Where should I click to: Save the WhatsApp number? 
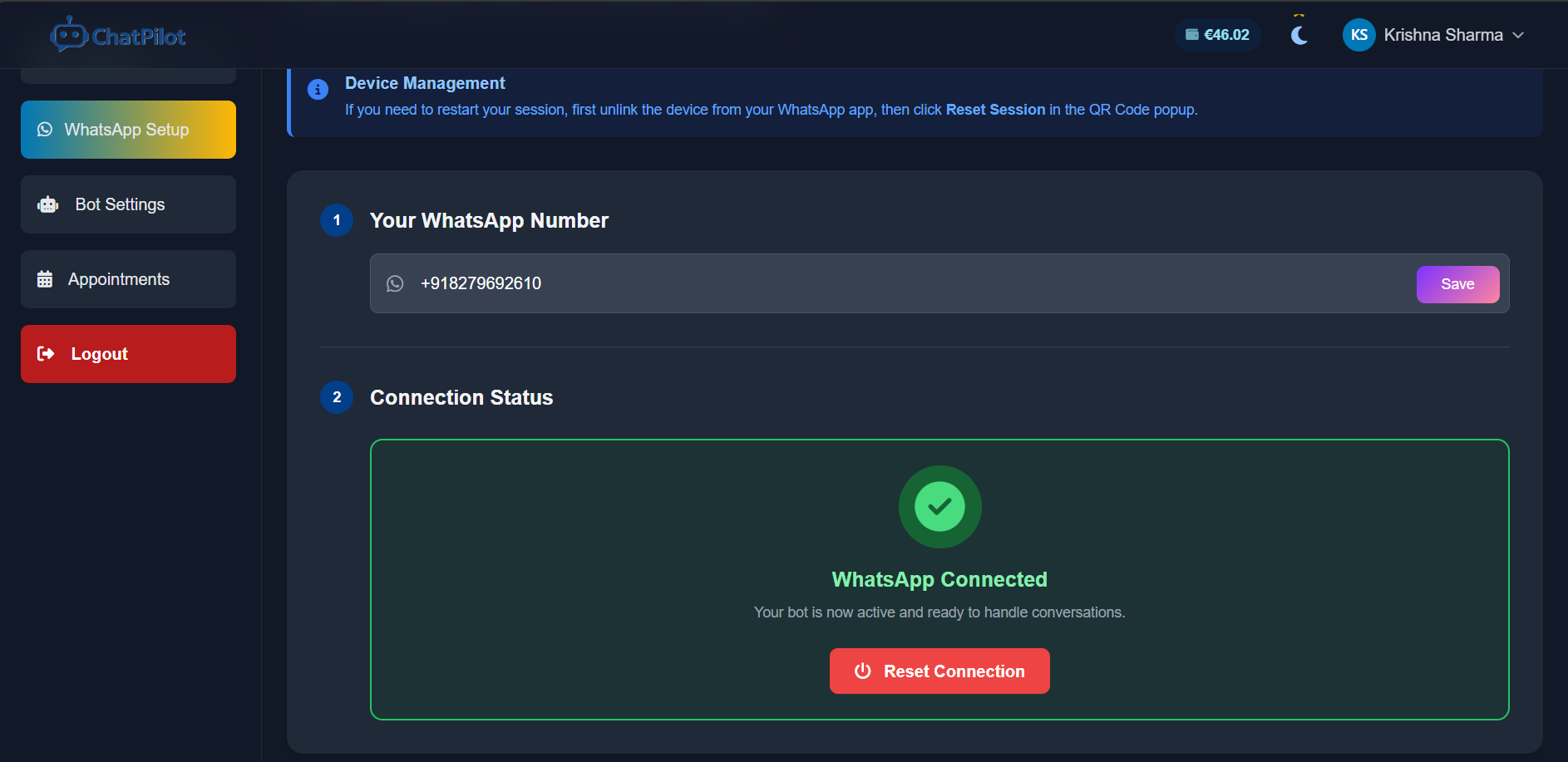(1457, 283)
